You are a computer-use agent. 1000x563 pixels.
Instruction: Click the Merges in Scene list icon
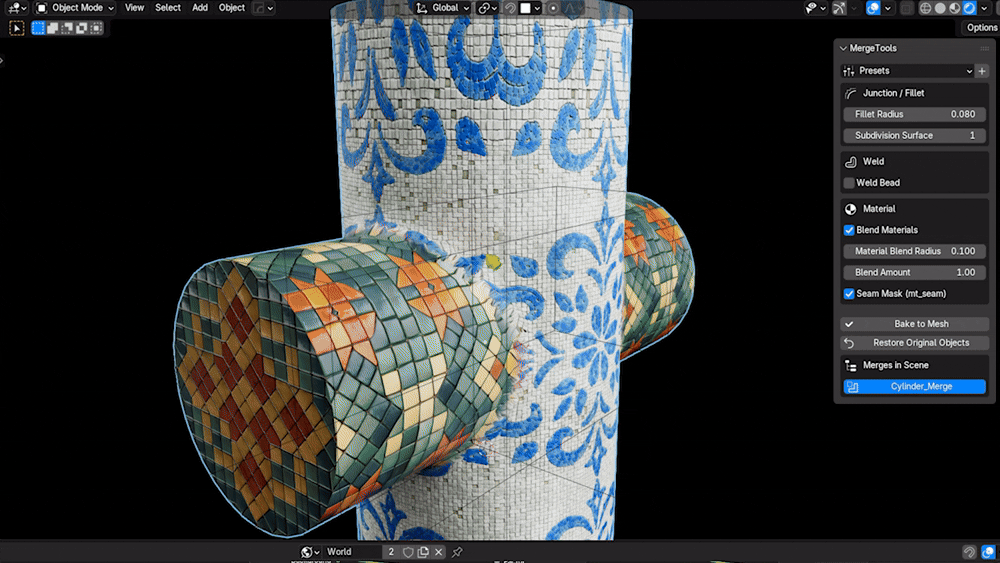850,365
